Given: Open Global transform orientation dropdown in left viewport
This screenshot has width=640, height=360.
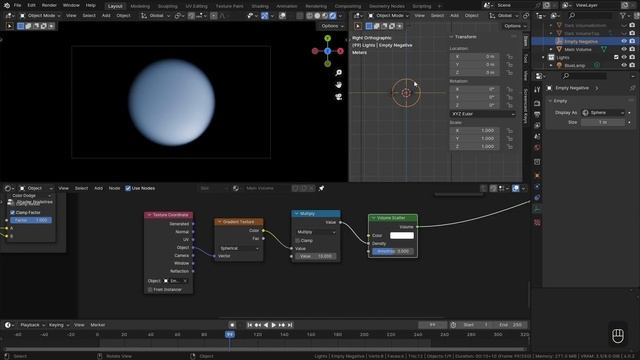Looking at the screenshot, I should [156, 16].
